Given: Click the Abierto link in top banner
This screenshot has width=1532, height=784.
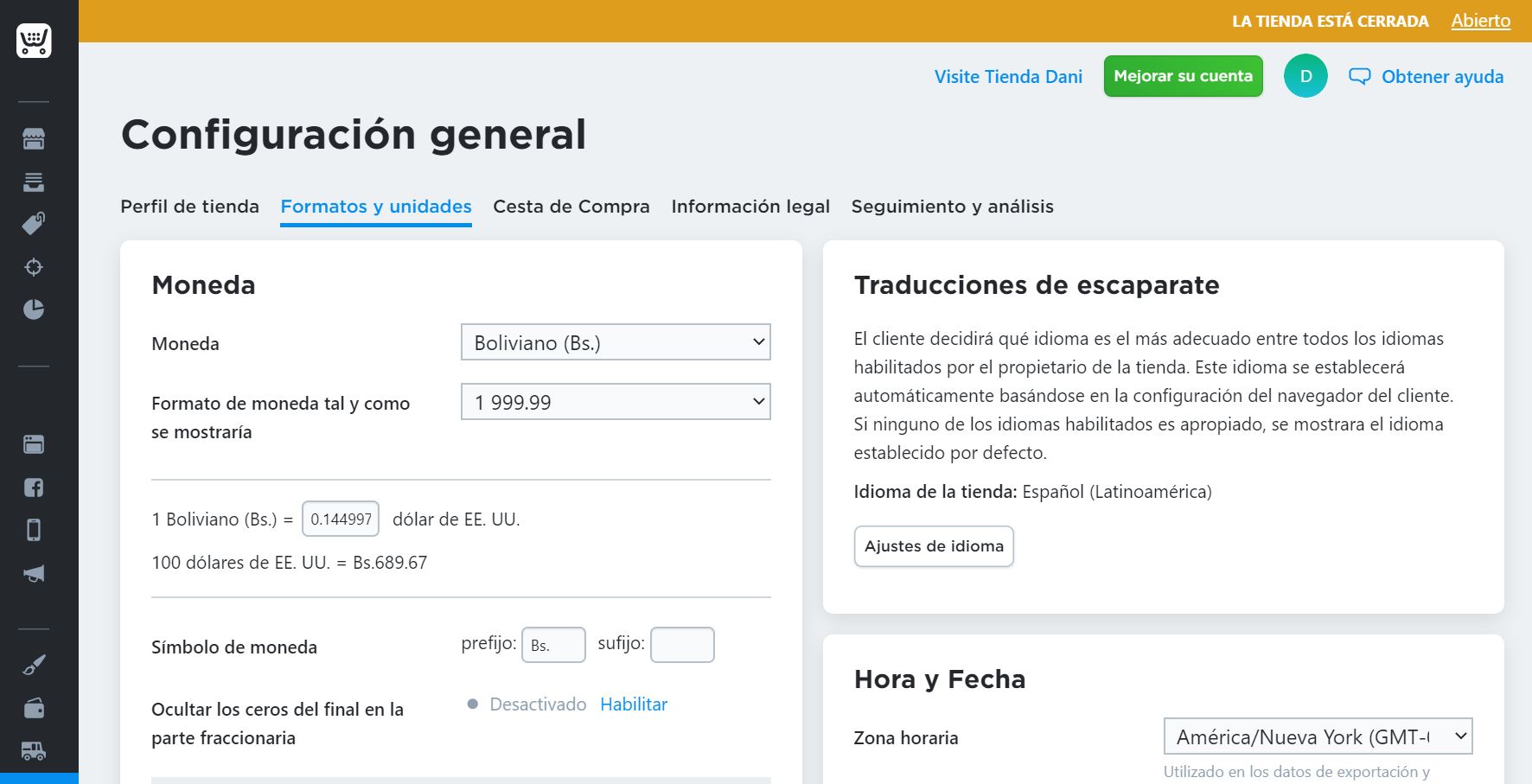Looking at the screenshot, I should [1481, 21].
